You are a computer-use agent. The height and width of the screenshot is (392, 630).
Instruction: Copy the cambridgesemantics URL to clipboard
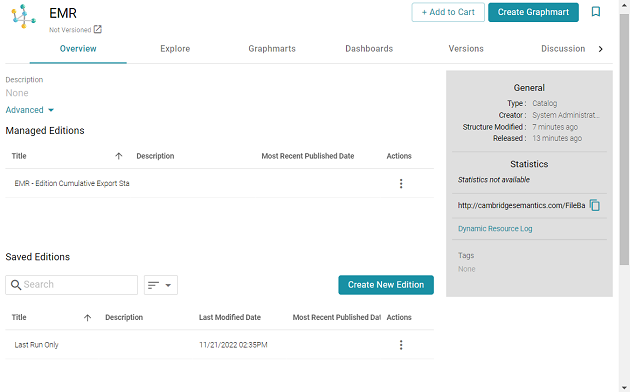tap(595, 205)
